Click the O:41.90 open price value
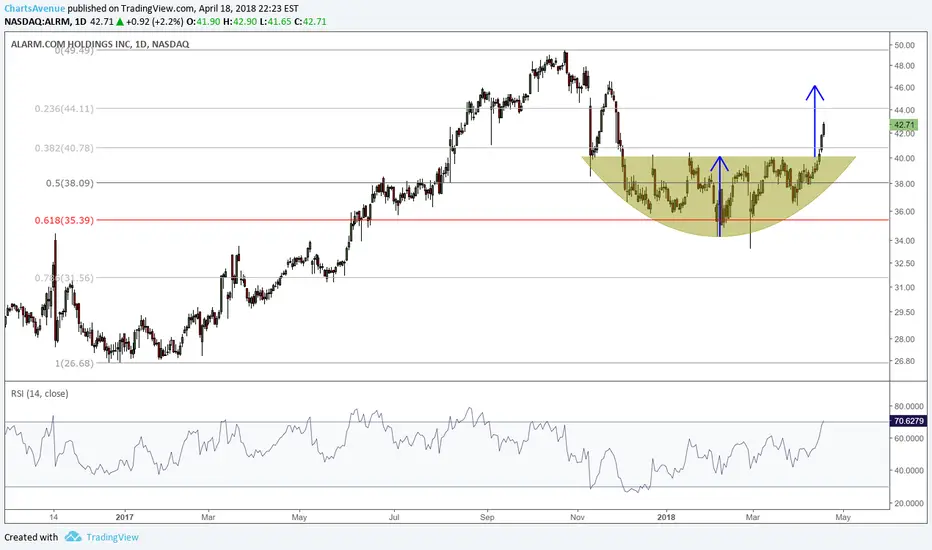Viewport: 932px width, 550px height. [x=204, y=21]
